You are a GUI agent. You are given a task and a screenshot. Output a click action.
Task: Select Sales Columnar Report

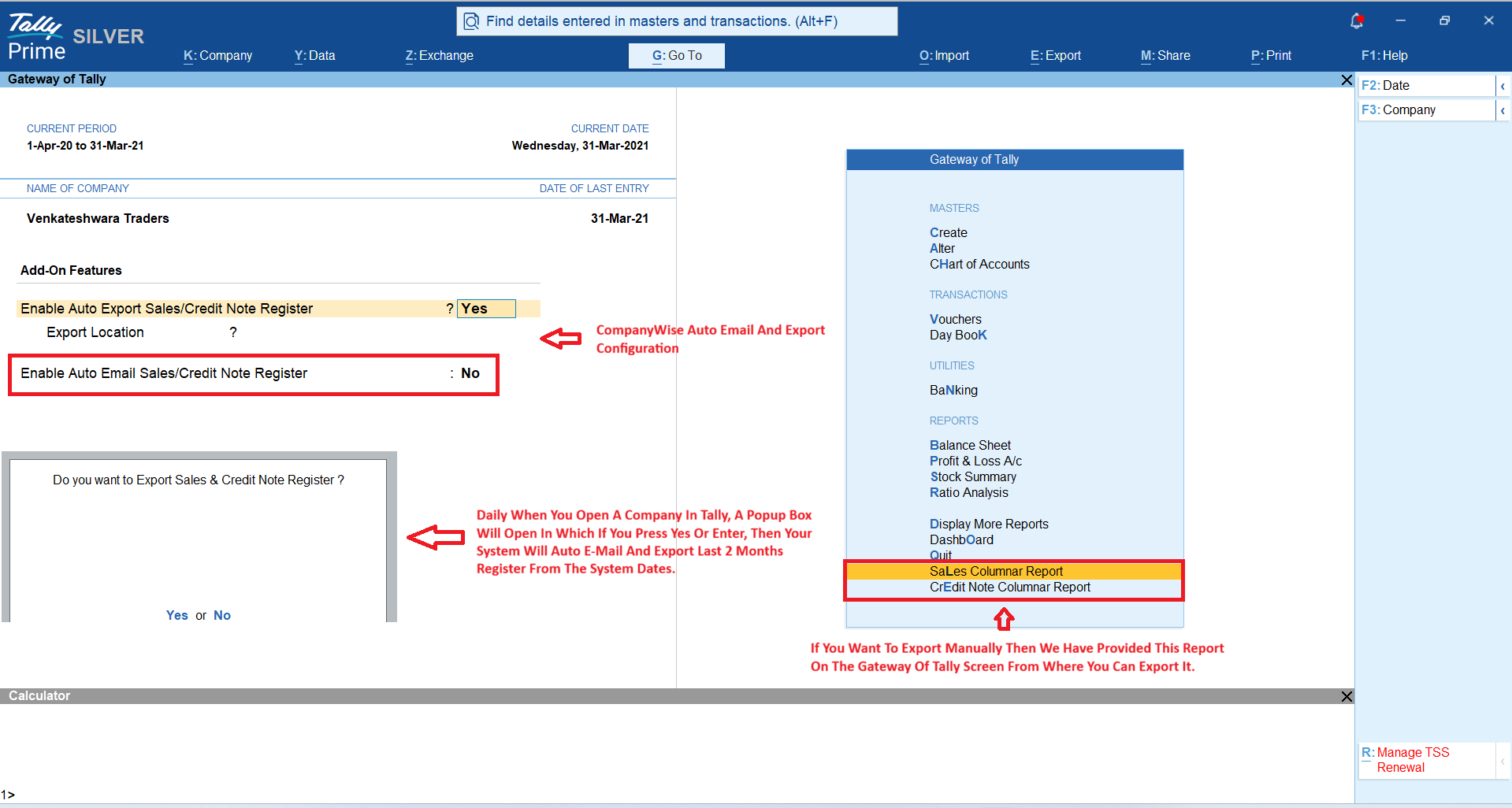[1015, 571]
